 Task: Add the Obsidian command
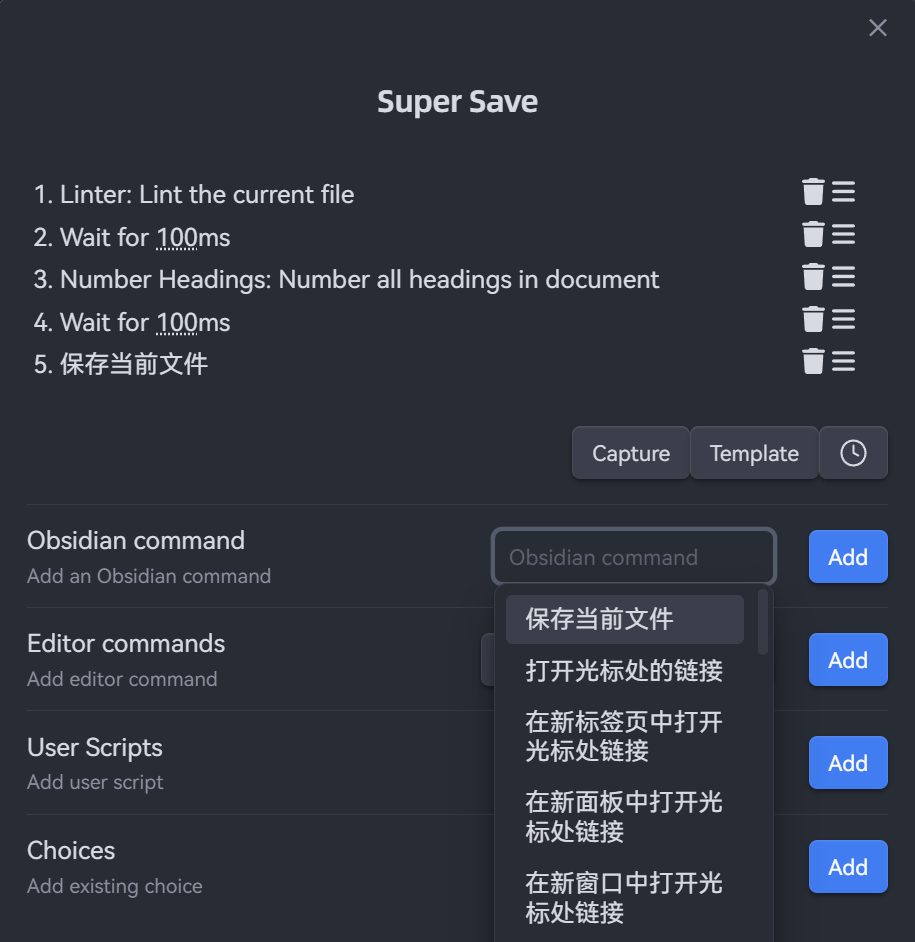(x=847, y=557)
